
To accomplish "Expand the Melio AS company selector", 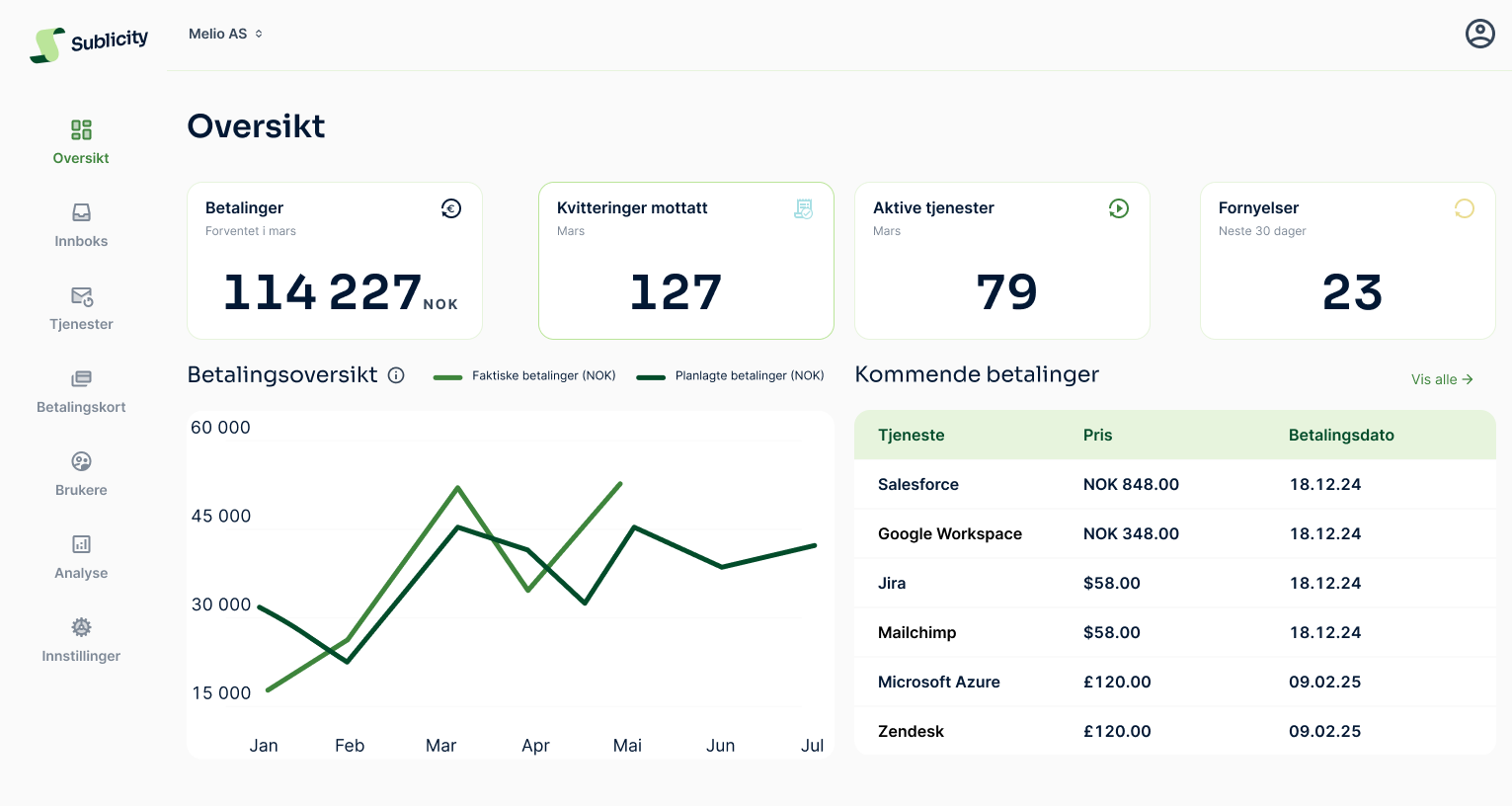I will click(x=225, y=34).
